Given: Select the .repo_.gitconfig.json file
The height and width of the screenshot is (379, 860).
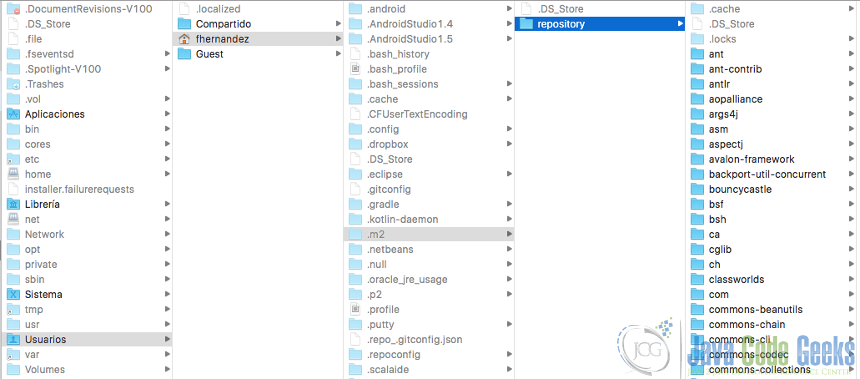Looking at the screenshot, I should coord(414,339).
